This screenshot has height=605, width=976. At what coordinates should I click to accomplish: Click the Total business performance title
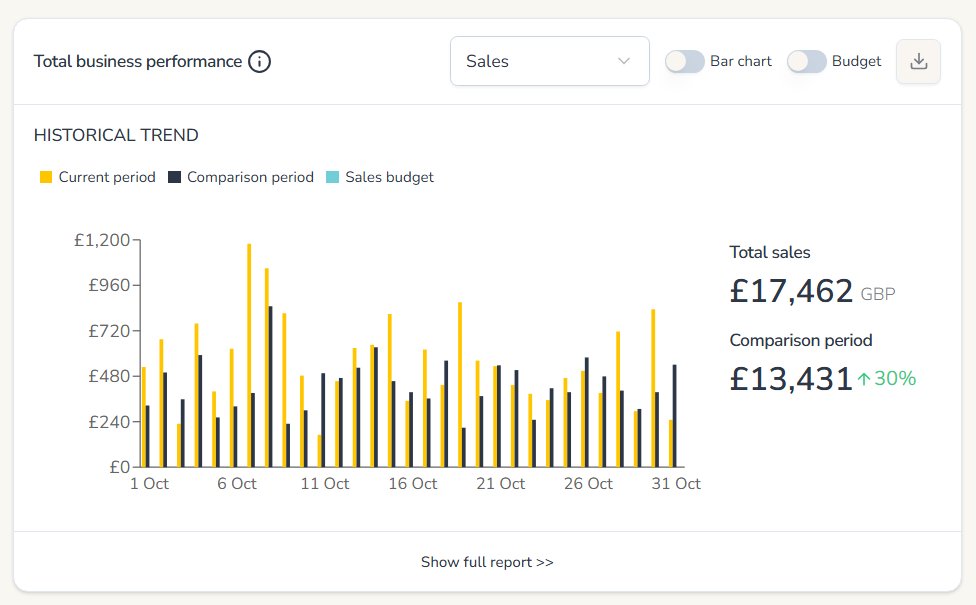[136, 61]
